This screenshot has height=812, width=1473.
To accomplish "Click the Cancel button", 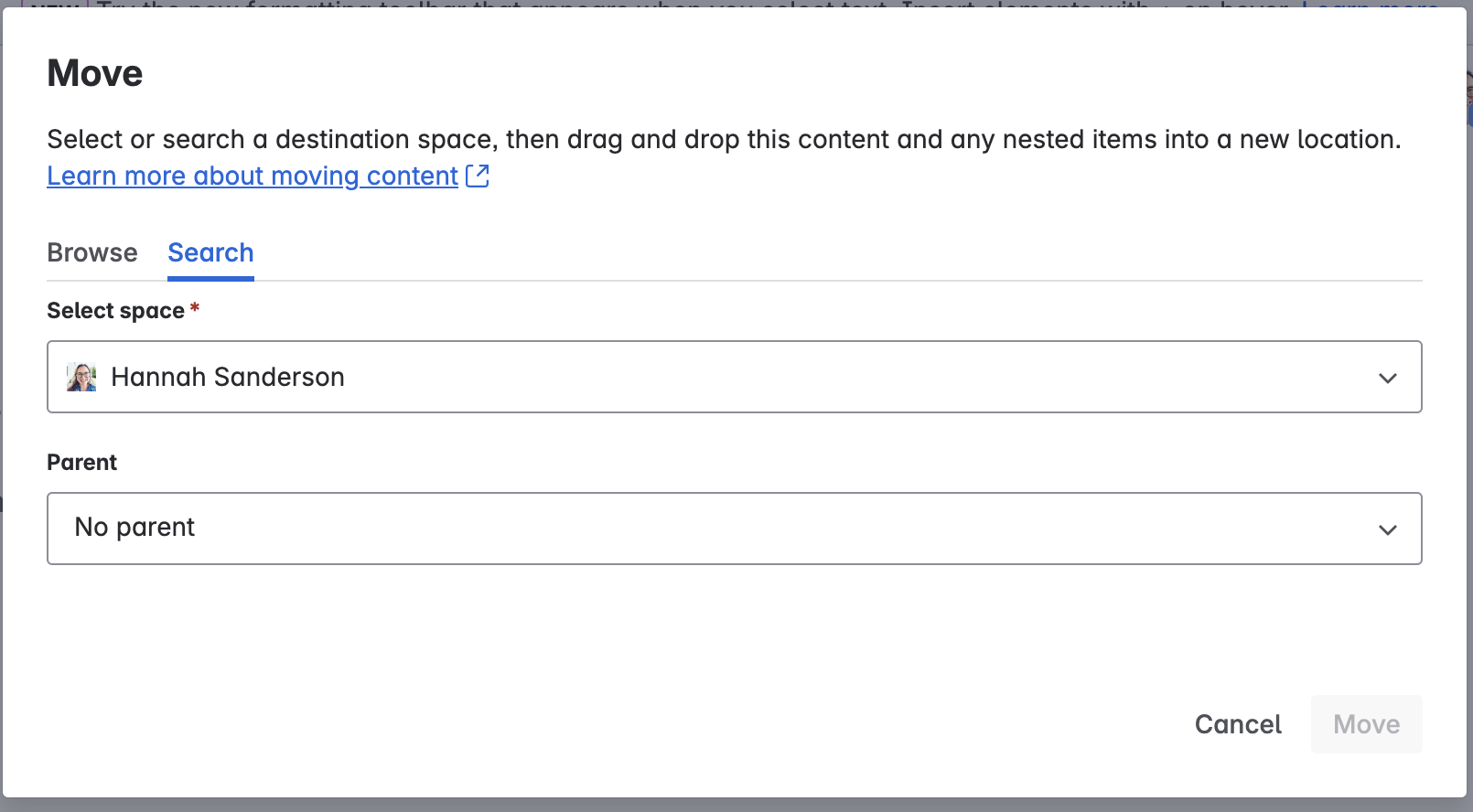I will click(1238, 724).
